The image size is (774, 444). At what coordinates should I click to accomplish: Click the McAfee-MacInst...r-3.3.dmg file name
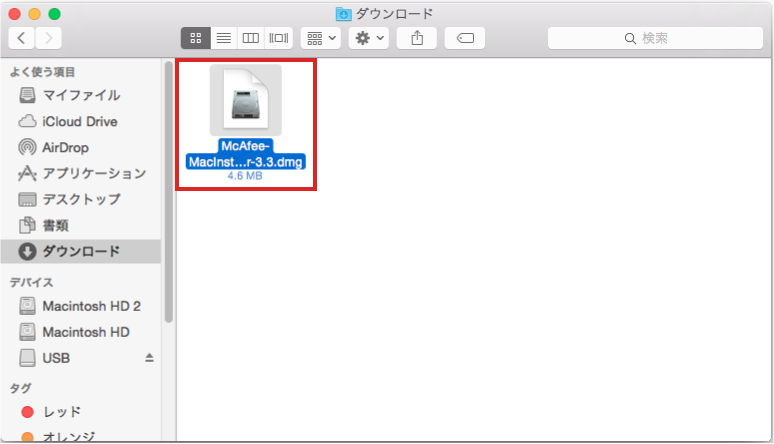pos(246,154)
